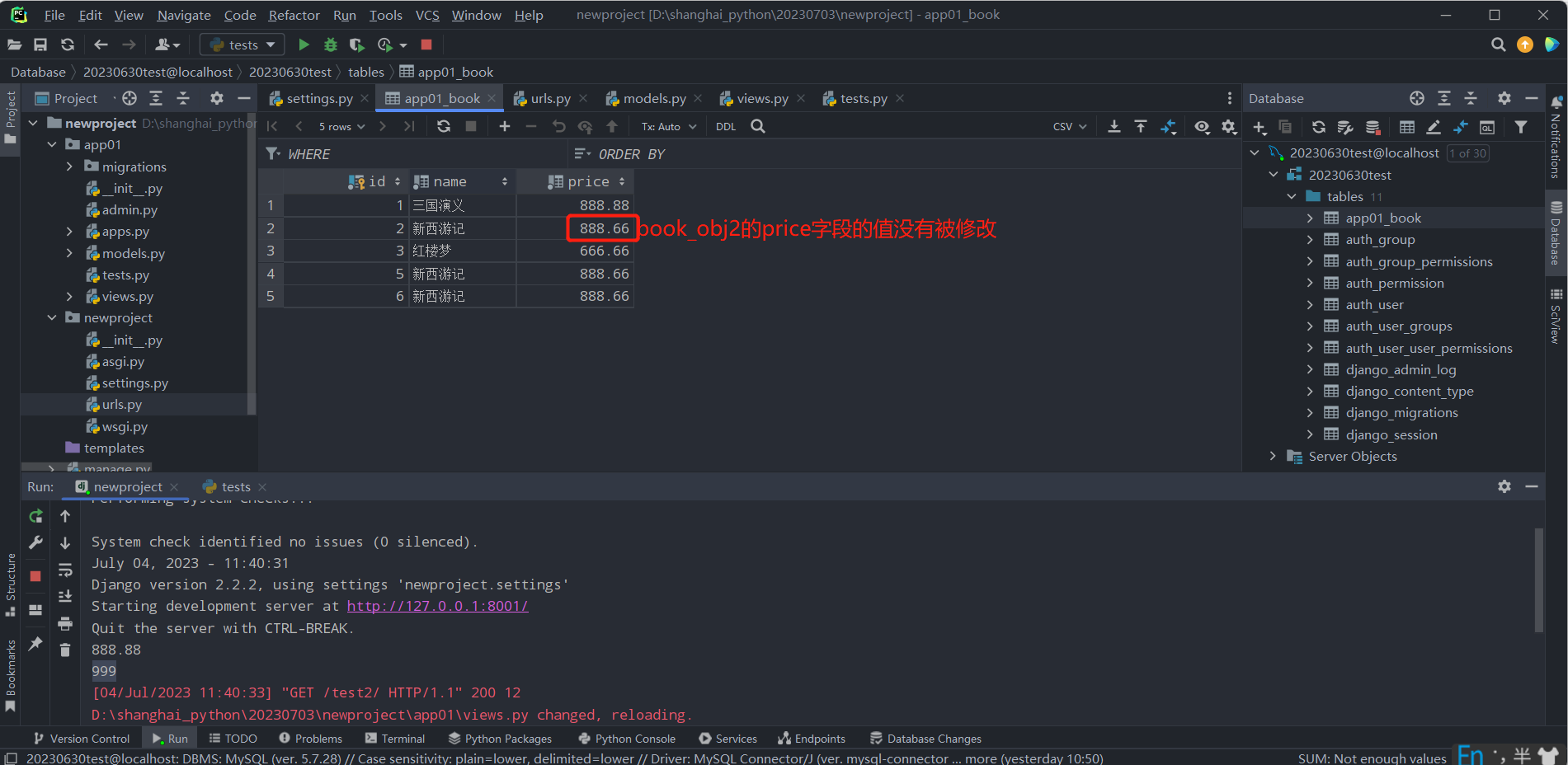This screenshot has width=1568, height=765.
Task: Open the development server link http://127.0.0.1:8001/
Action: coord(438,606)
